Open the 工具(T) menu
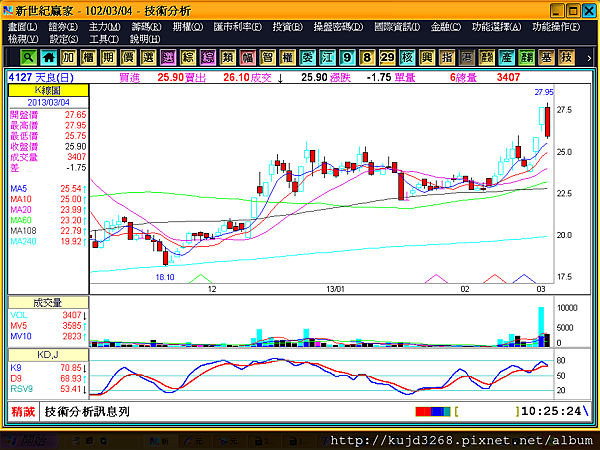Viewport: 600px width, 450px height. (104, 39)
